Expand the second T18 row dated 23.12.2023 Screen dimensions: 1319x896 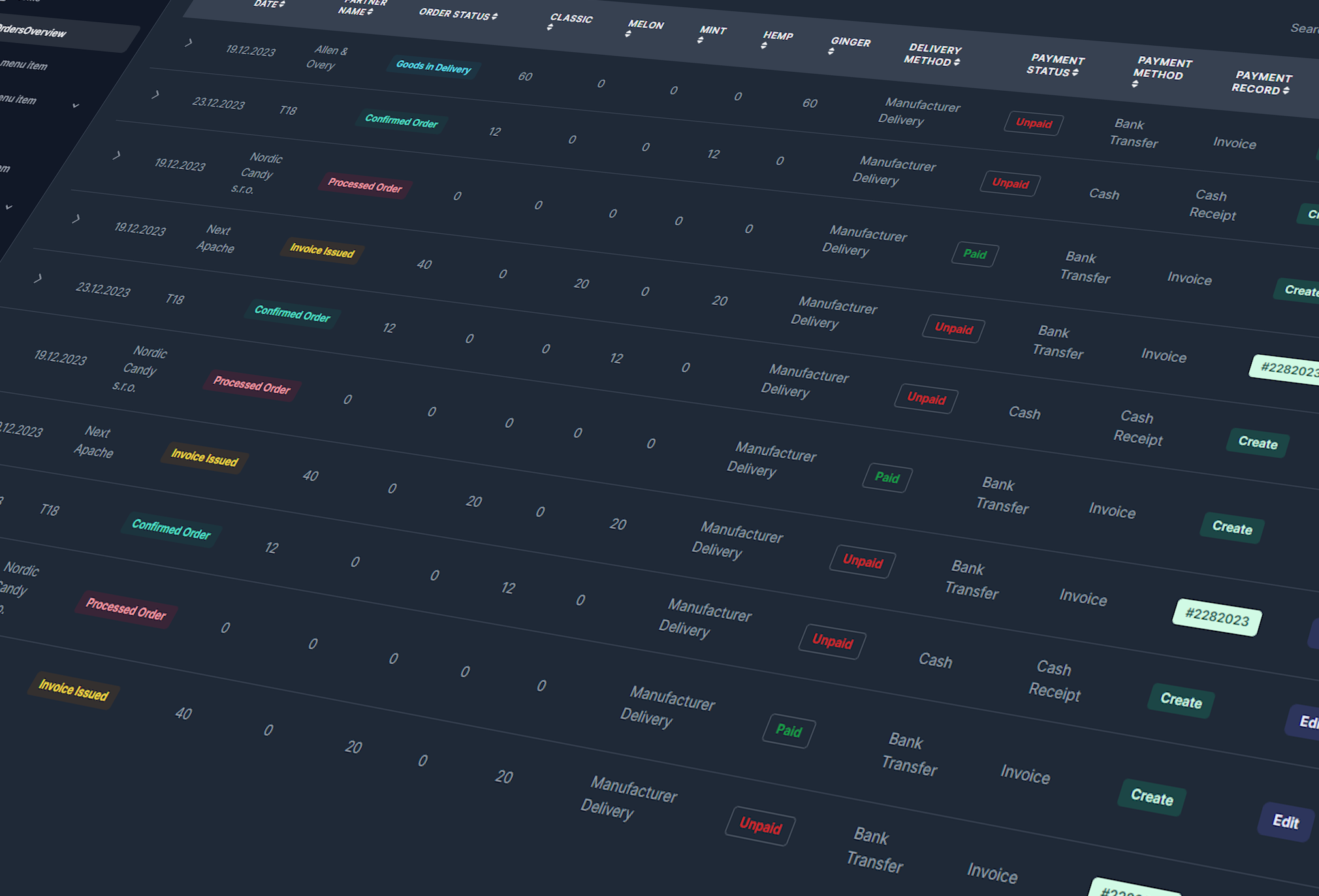[38, 279]
